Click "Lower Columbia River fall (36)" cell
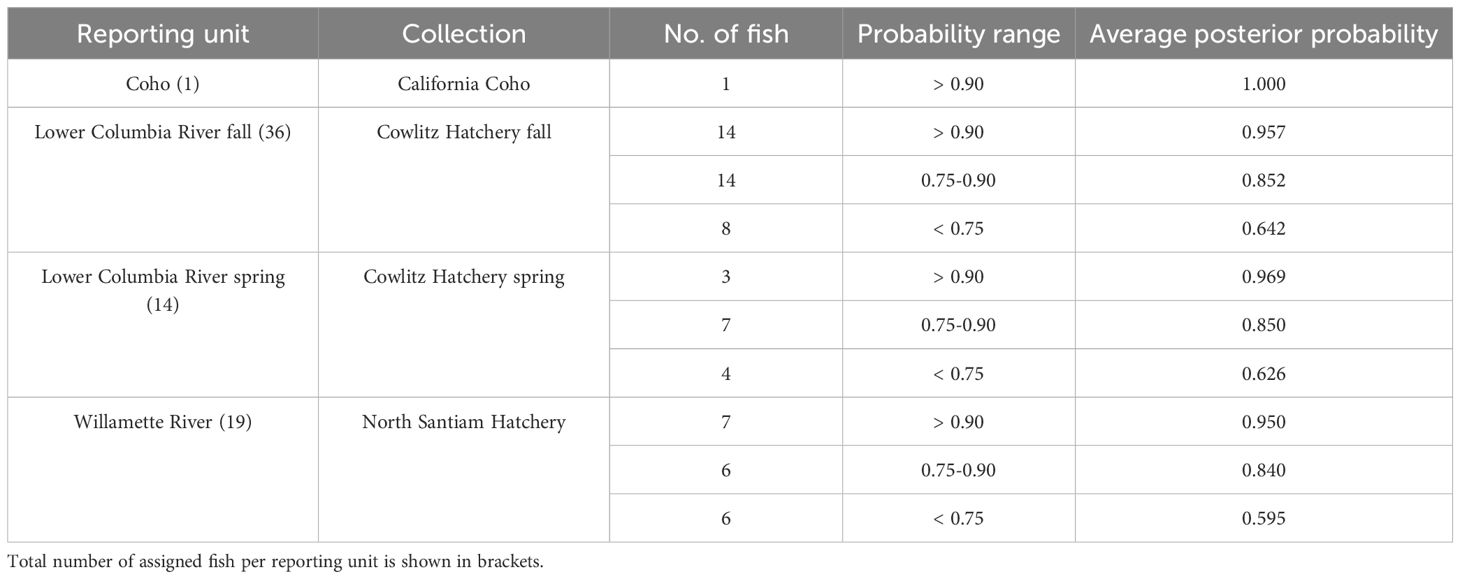 click(x=162, y=133)
